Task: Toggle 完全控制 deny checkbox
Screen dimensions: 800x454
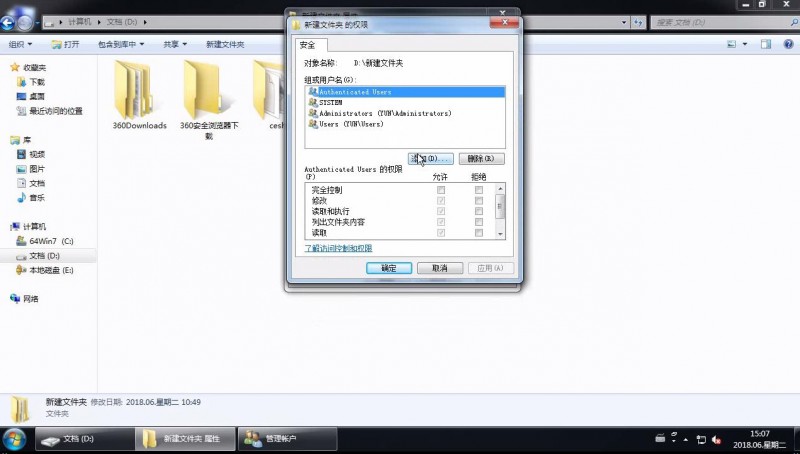Action: [479, 190]
